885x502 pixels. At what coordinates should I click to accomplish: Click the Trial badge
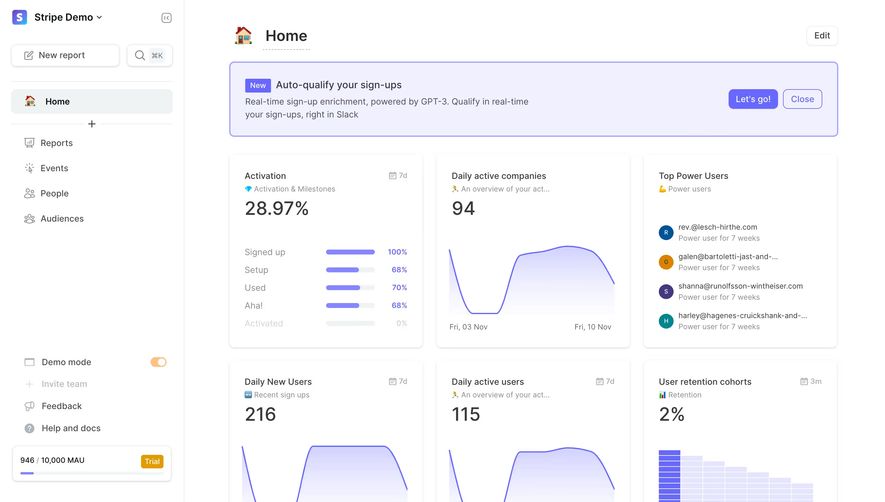(x=152, y=461)
